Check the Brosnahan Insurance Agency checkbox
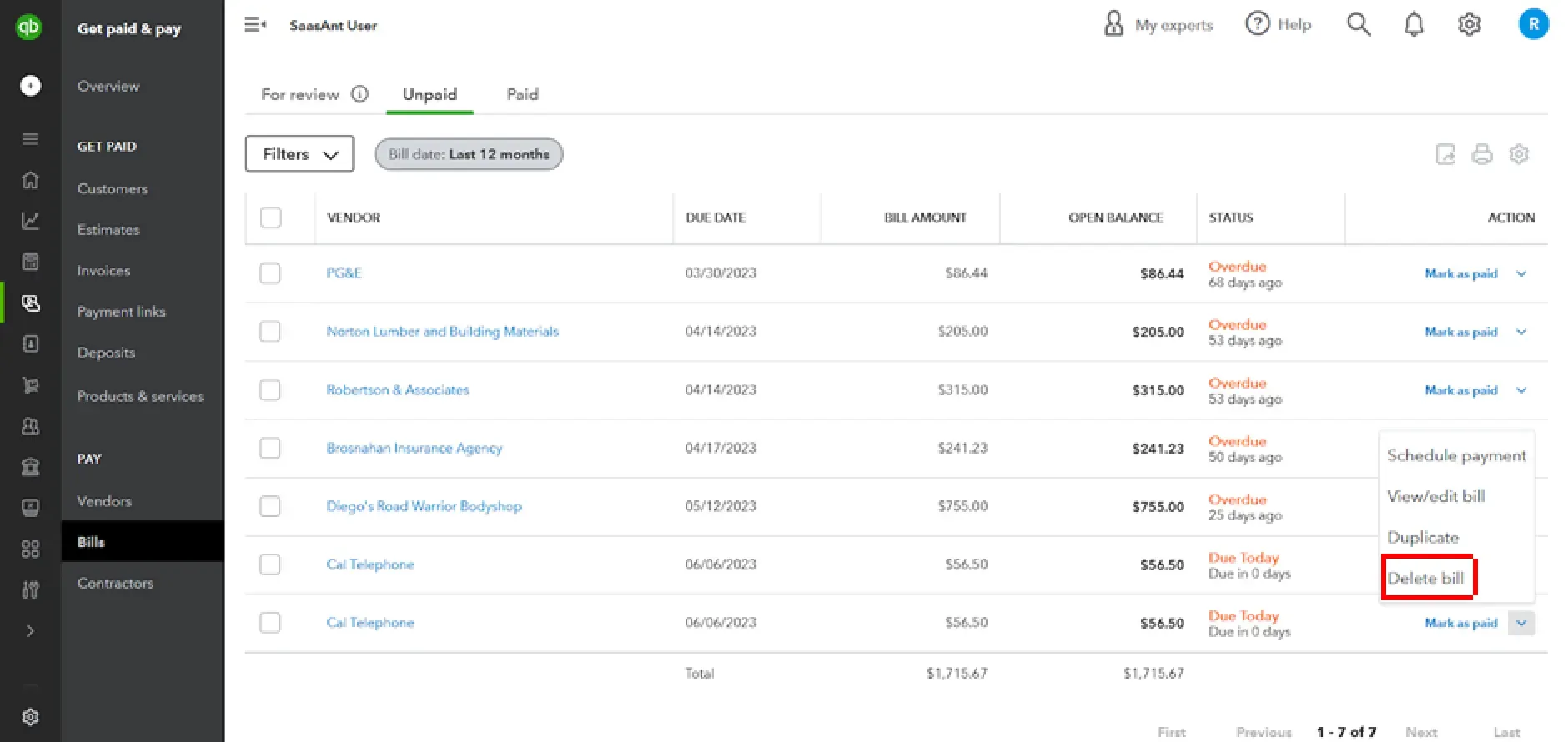Screen dimensions: 1568x742 click(x=270, y=448)
